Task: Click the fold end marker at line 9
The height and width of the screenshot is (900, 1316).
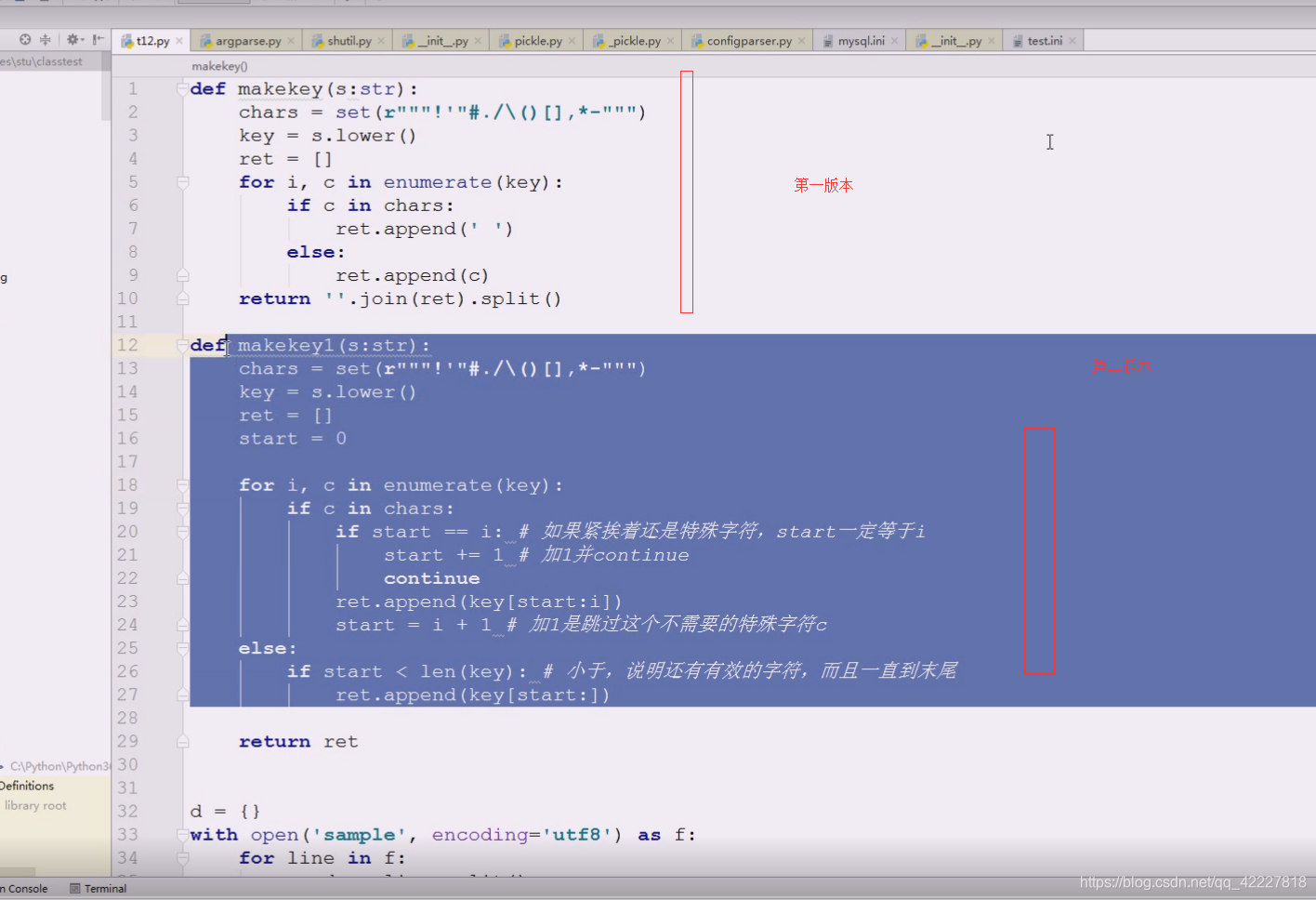Action: point(183,275)
